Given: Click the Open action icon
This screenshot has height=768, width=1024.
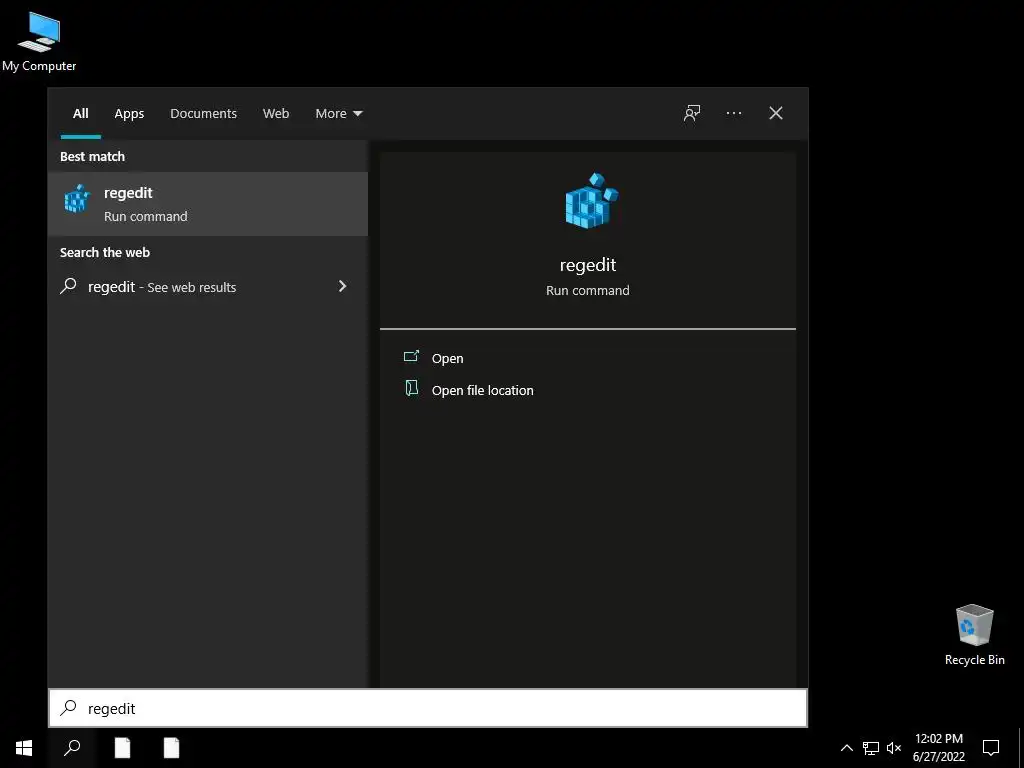Looking at the screenshot, I should click(x=411, y=357).
